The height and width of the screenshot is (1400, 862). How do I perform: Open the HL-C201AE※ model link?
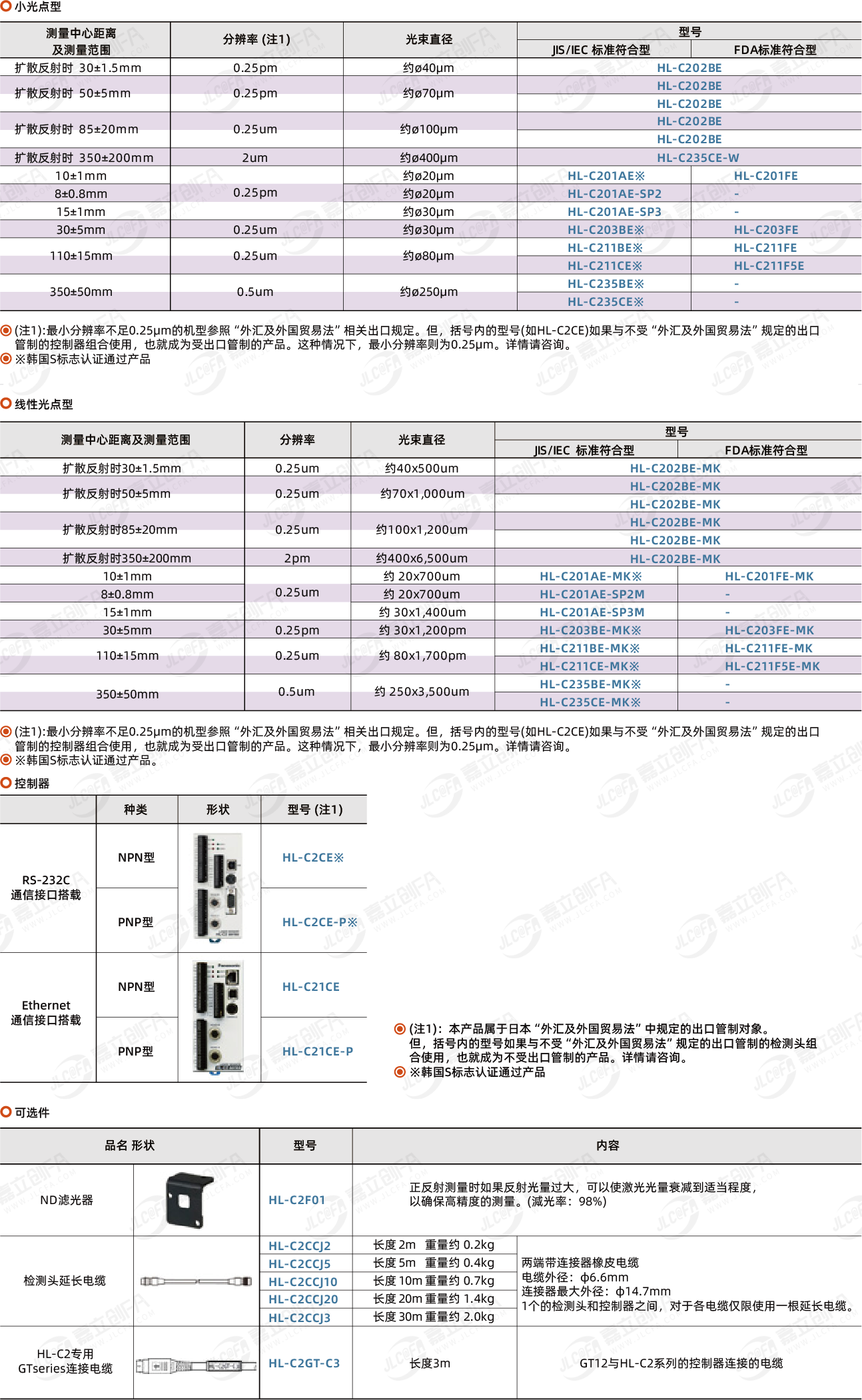click(606, 176)
